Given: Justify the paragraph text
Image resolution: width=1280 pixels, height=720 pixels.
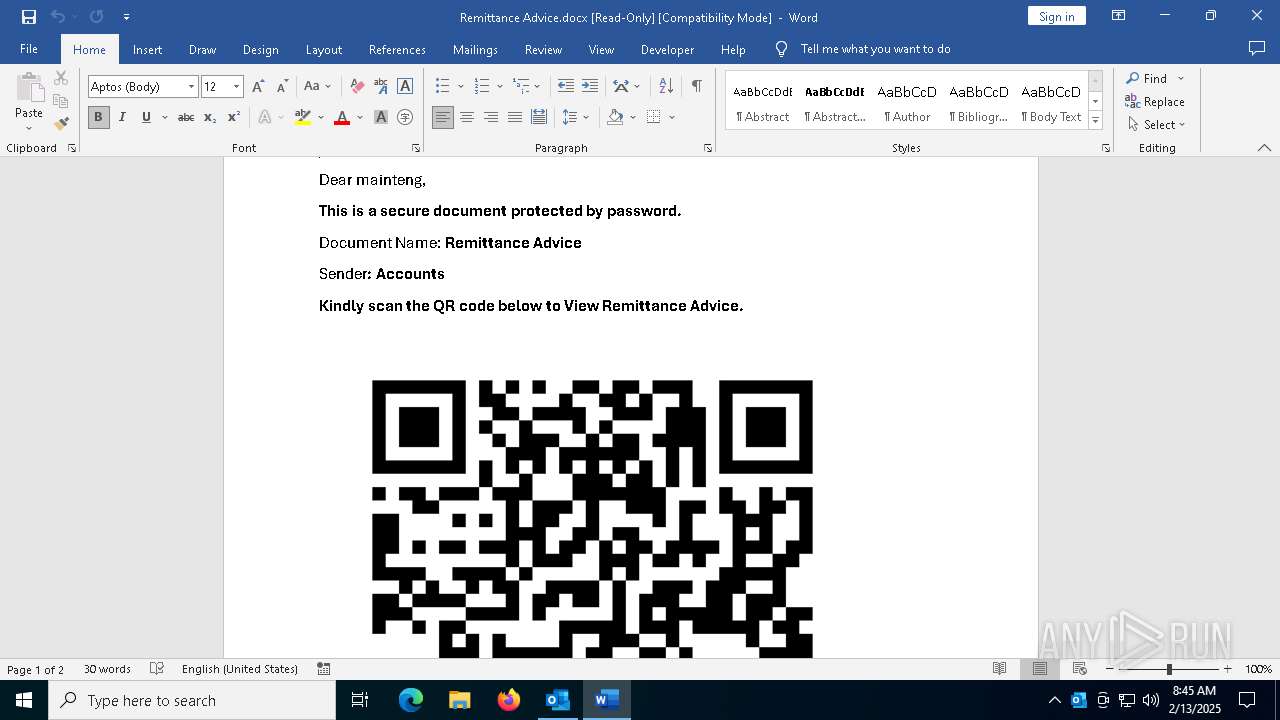Looking at the screenshot, I should [x=515, y=117].
